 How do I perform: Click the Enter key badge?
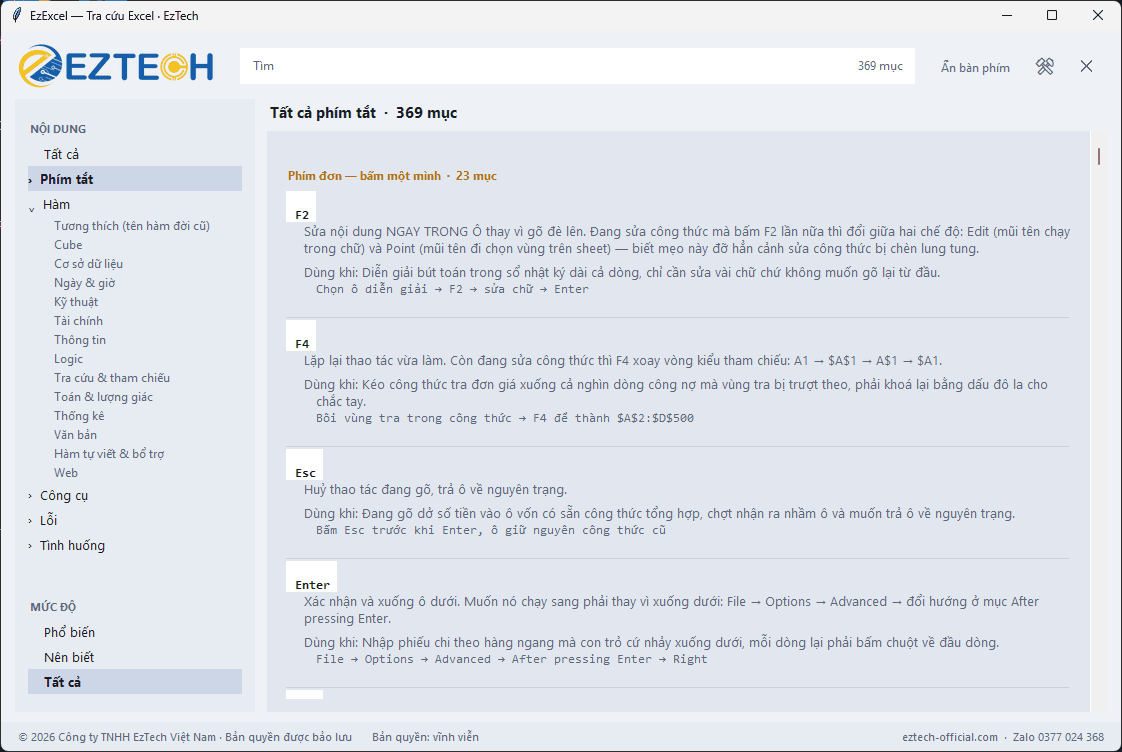(x=312, y=578)
